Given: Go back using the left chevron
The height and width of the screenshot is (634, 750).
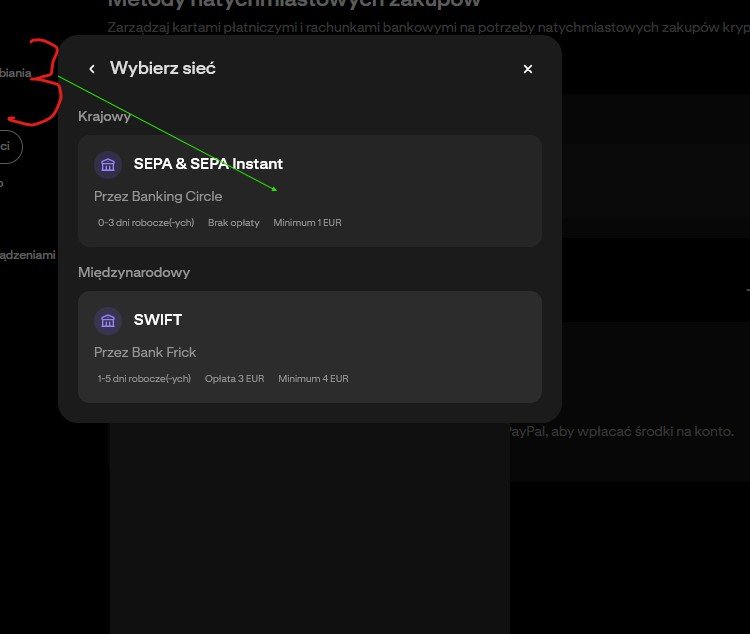Looking at the screenshot, I should pyautogui.click(x=92, y=69).
